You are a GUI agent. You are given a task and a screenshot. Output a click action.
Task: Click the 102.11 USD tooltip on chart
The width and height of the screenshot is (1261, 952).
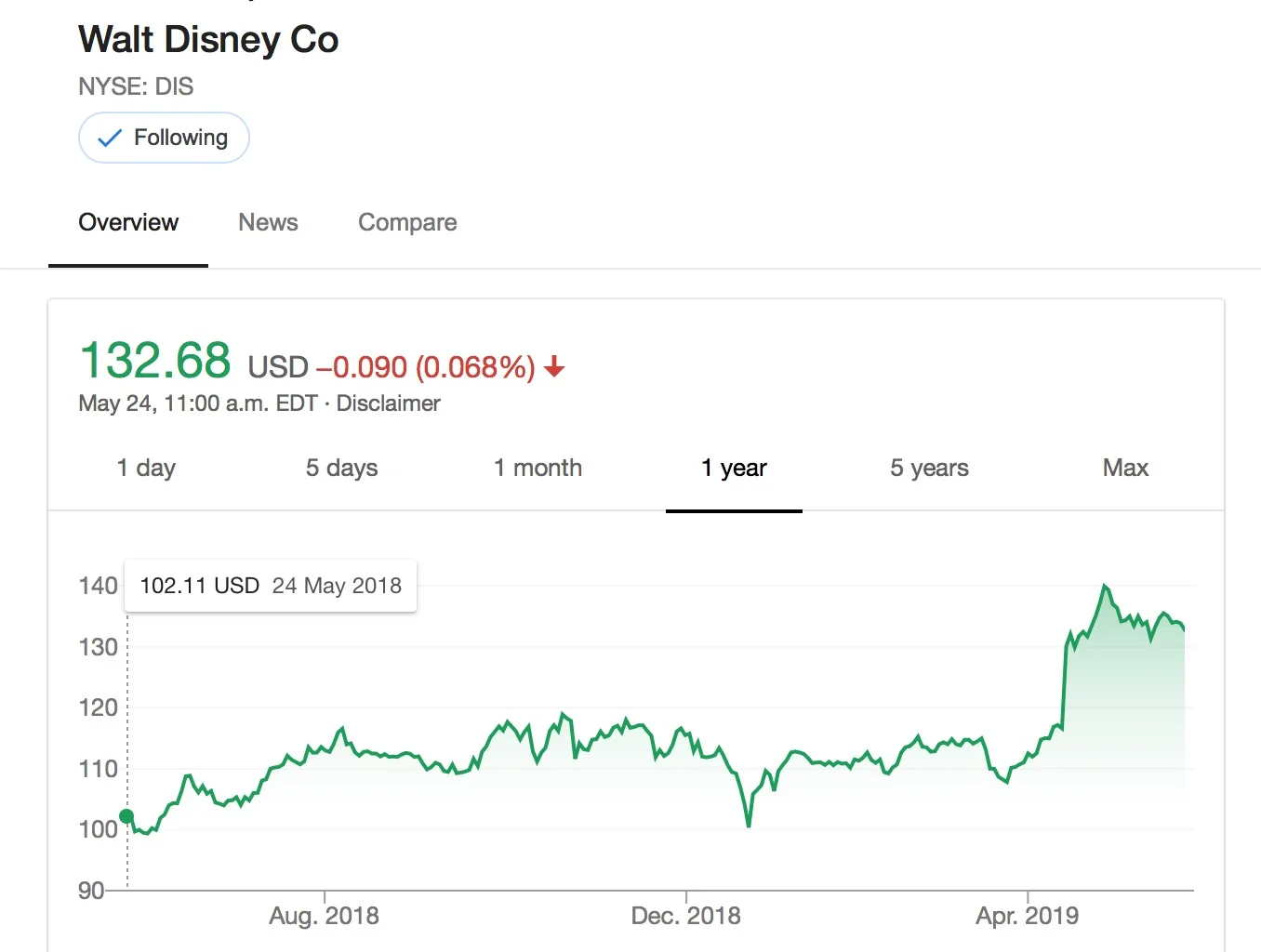[x=271, y=586]
